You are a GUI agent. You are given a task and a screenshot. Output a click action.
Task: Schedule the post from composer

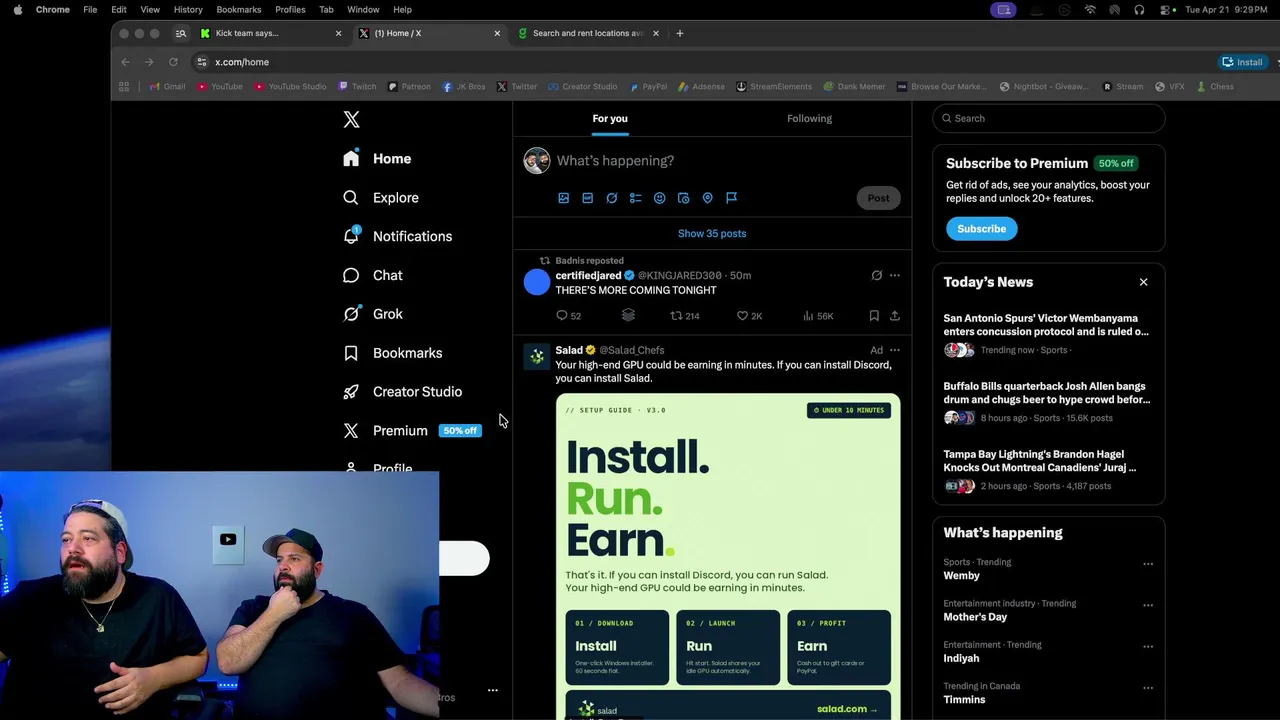[683, 198]
